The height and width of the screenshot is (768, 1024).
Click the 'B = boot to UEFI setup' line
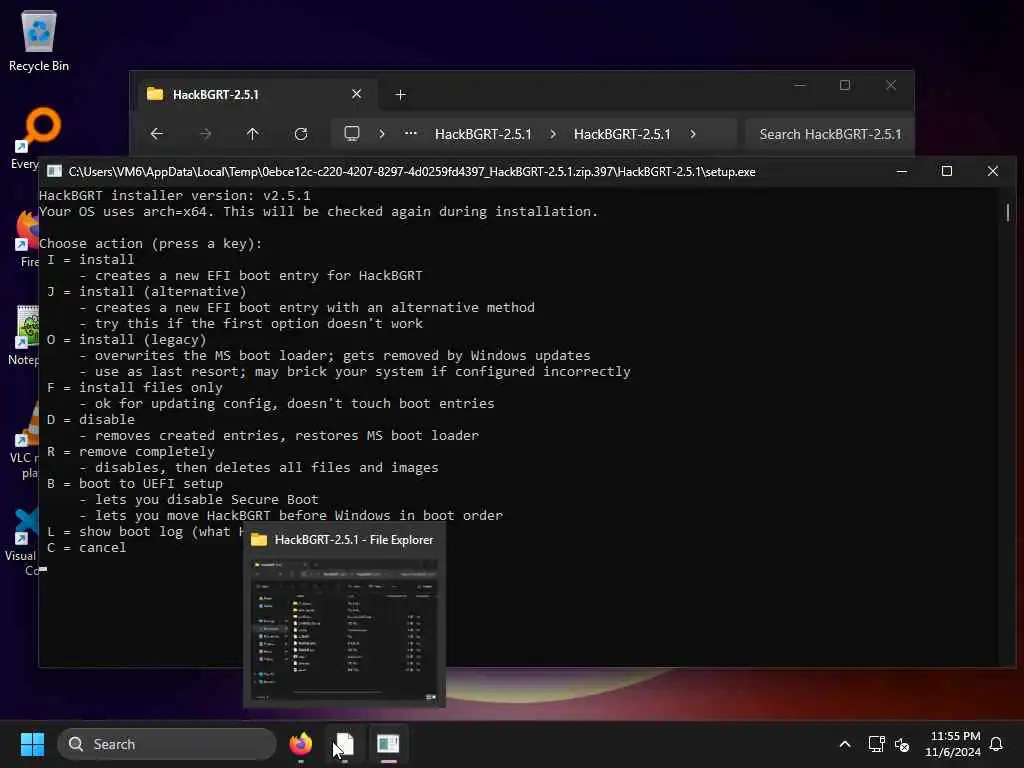[x=135, y=483]
